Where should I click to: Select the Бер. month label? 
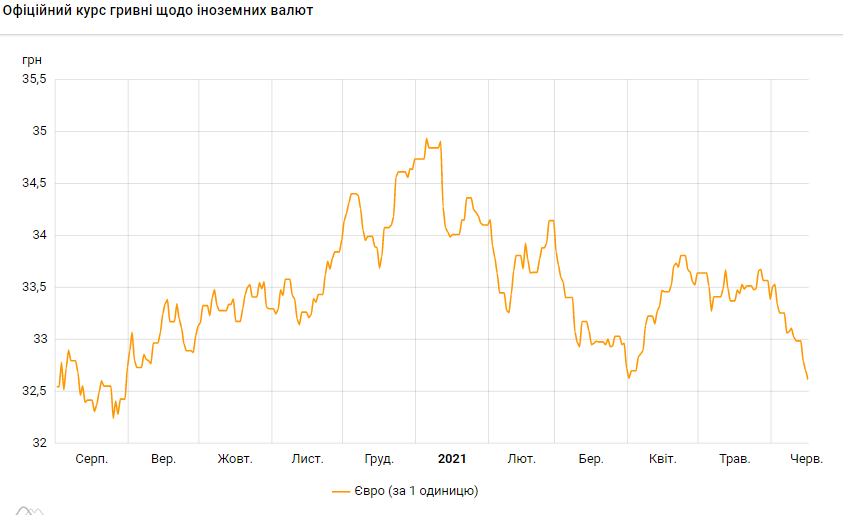coord(591,459)
